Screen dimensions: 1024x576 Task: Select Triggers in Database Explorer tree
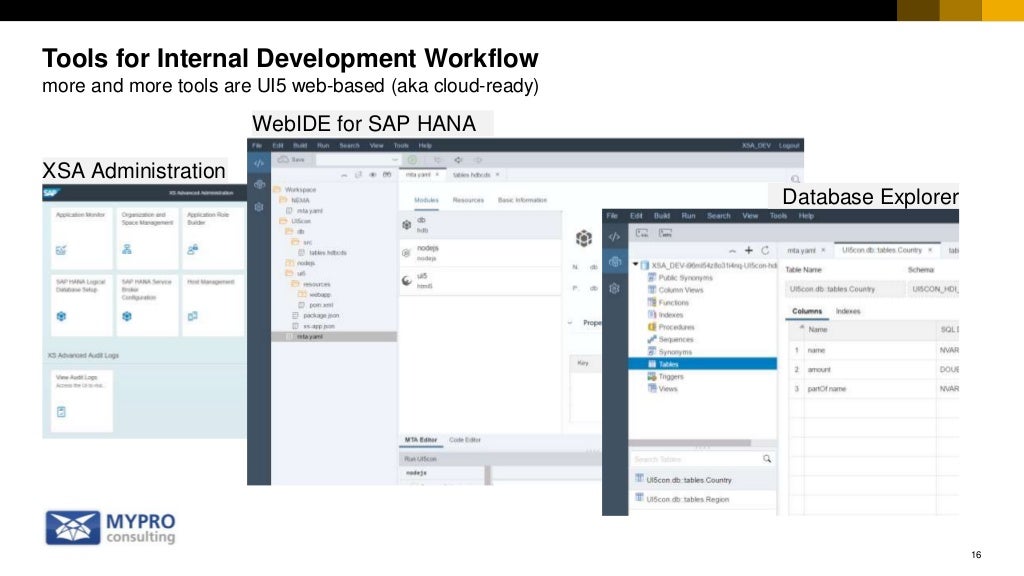tap(671, 377)
